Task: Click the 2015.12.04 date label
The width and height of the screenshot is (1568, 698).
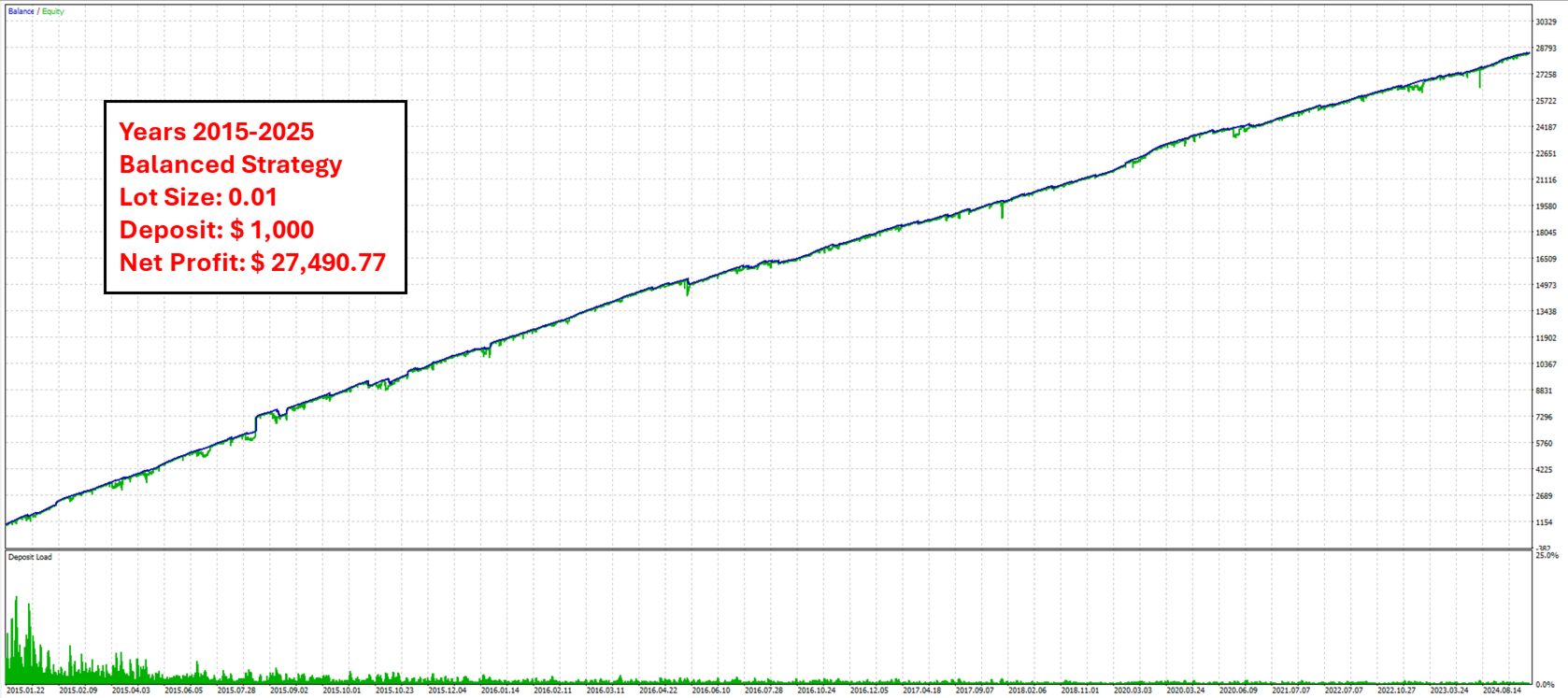Action: [x=448, y=691]
